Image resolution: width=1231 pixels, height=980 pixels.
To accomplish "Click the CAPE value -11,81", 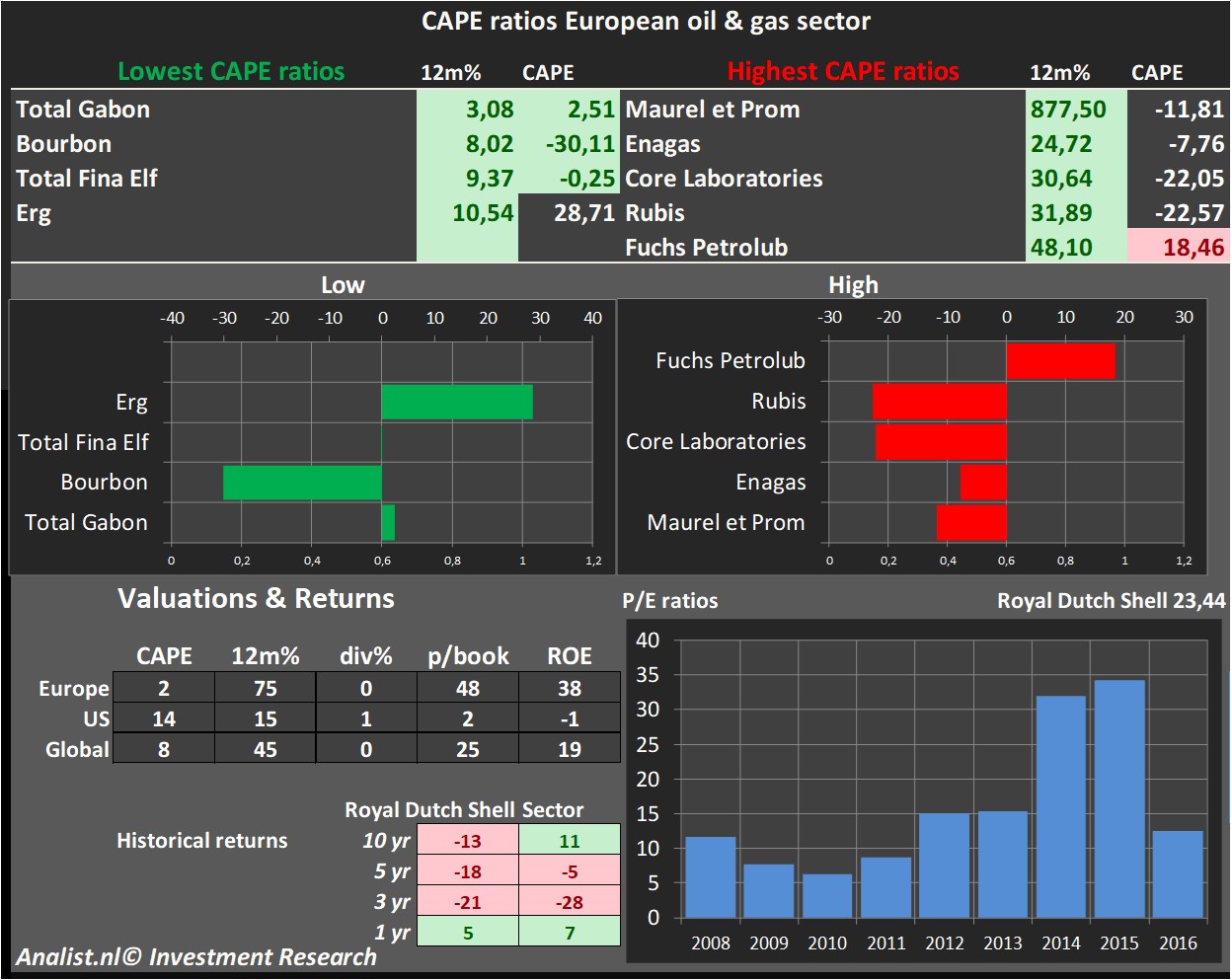I will tap(1189, 110).
